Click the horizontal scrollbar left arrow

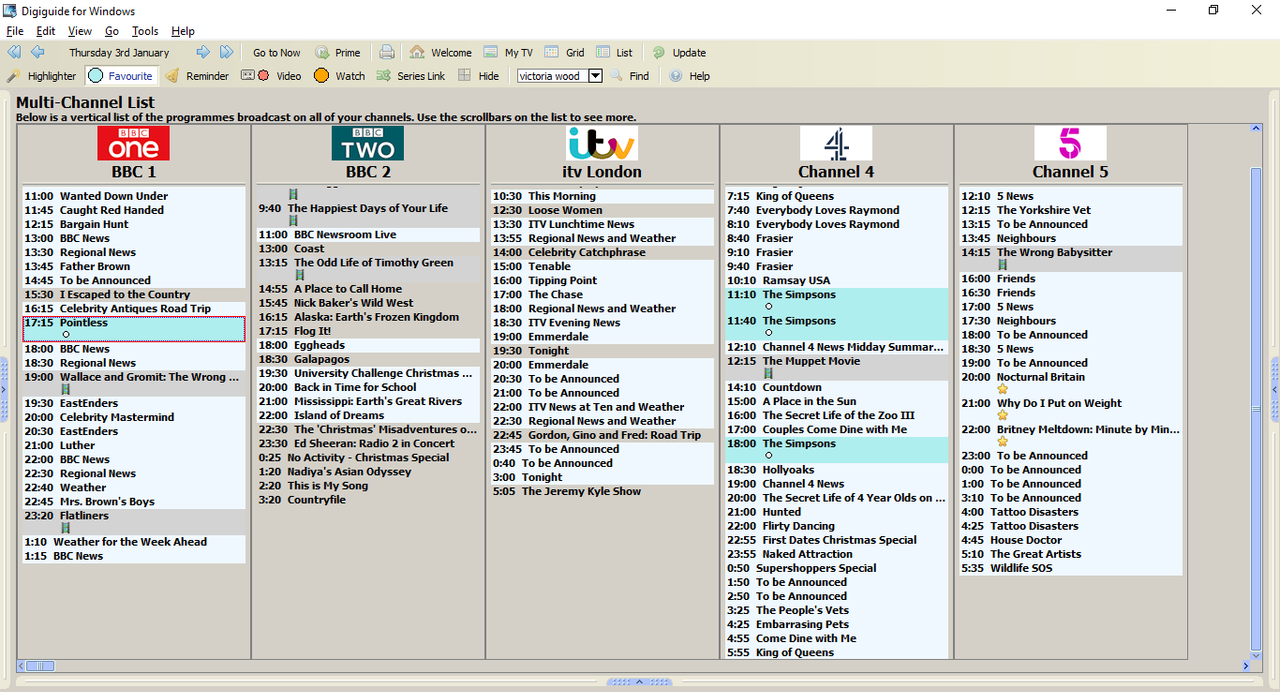pyautogui.click(x=20, y=665)
